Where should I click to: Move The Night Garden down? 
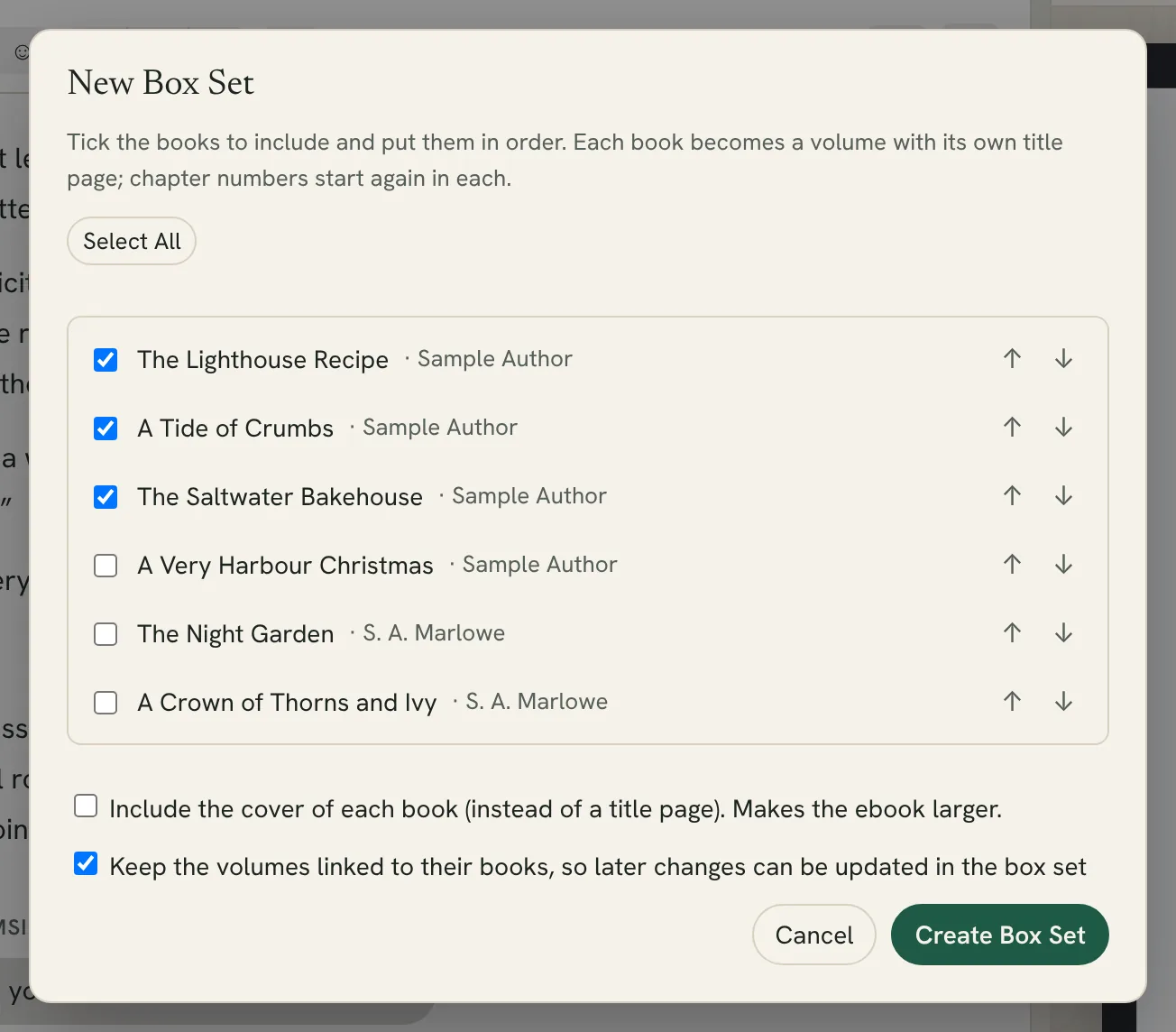pos(1063,633)
